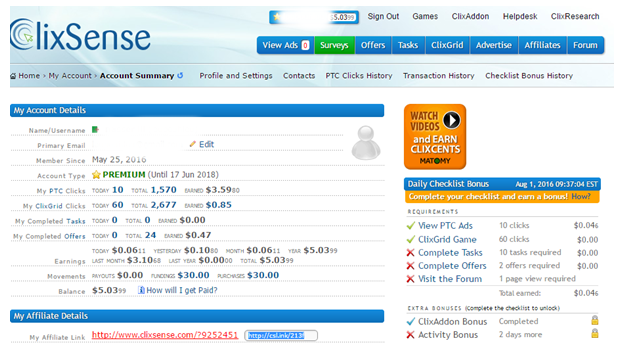This screenshot has width=617, height=361.
Task: Click the How? link in checklist banner
Action: [581, 196]
